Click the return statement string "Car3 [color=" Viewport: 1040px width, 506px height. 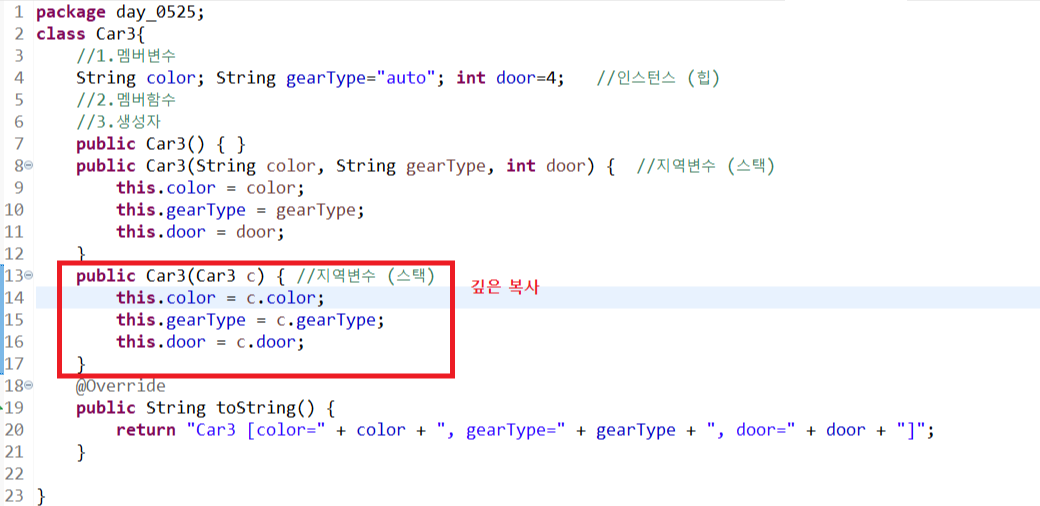[x=257, y=430]
